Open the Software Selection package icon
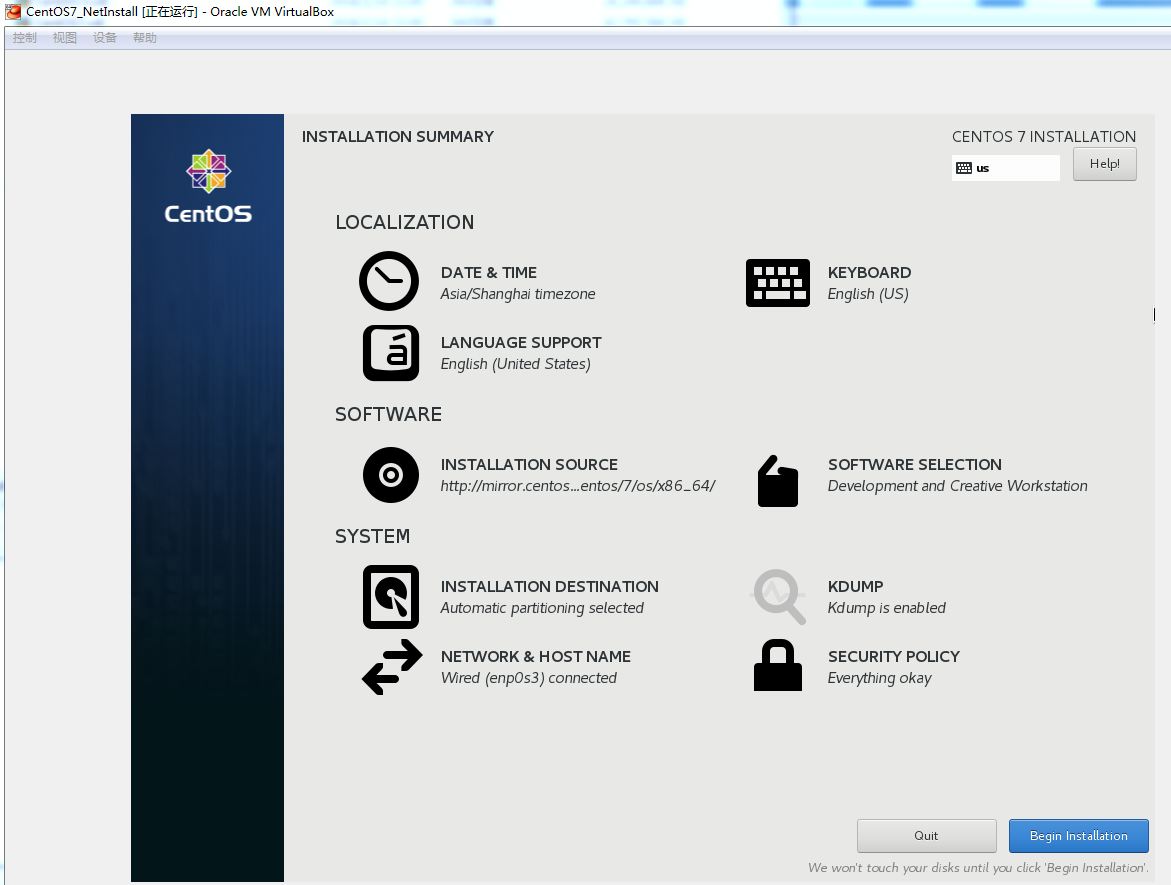 coord(777,480)
